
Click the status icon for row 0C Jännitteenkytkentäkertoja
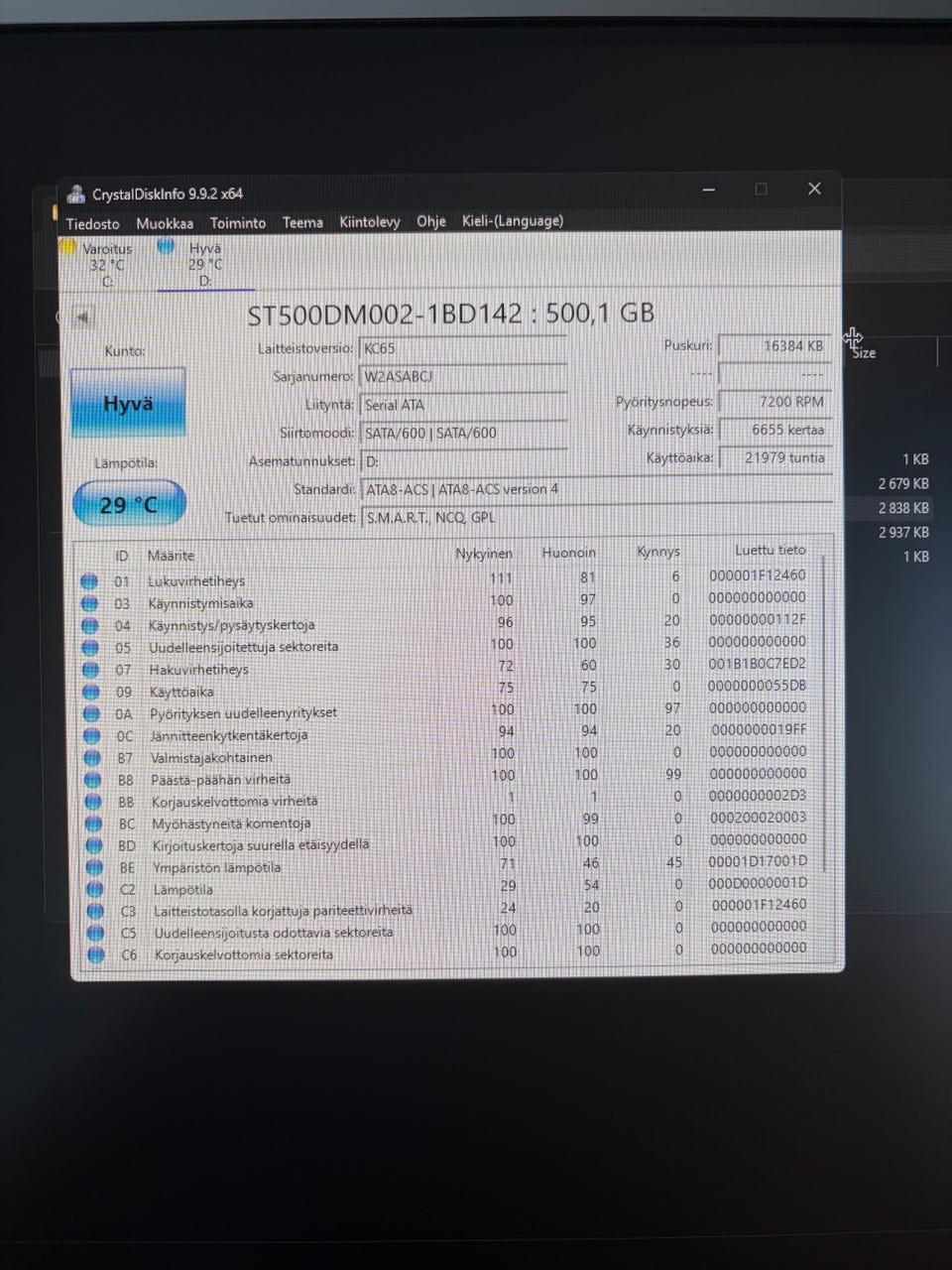coord(92,736)
